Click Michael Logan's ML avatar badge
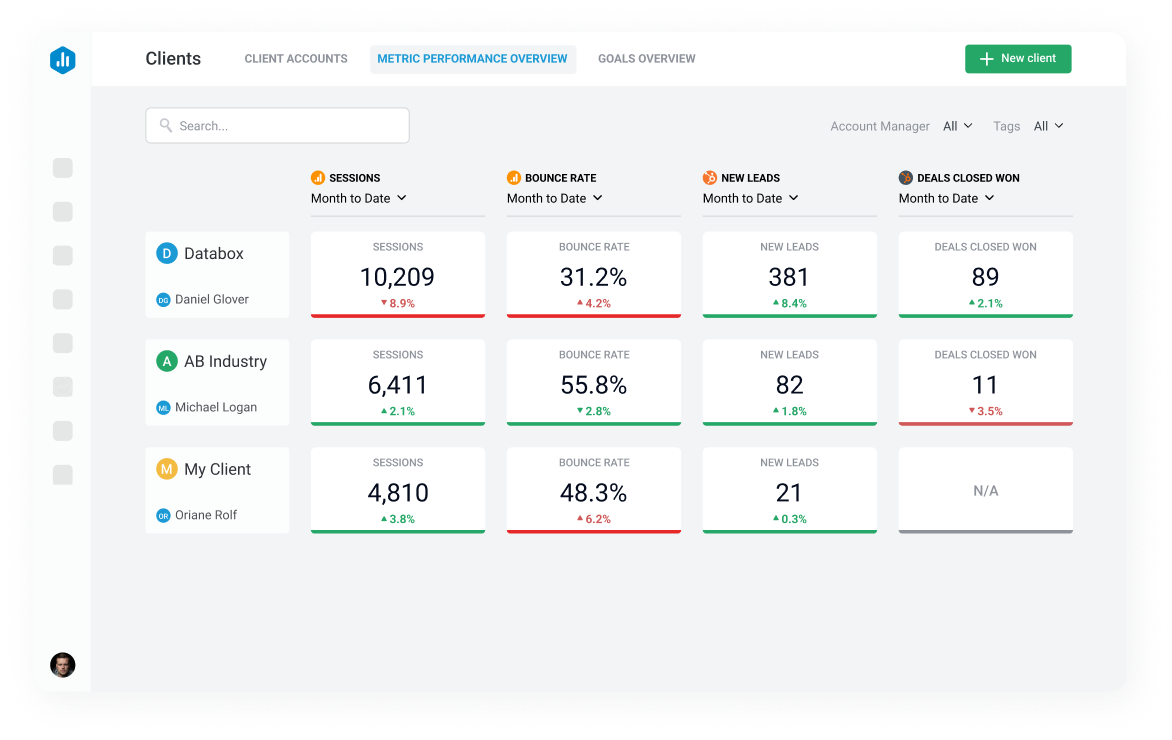Screen dimensions: 1172x740 point(163,407)
